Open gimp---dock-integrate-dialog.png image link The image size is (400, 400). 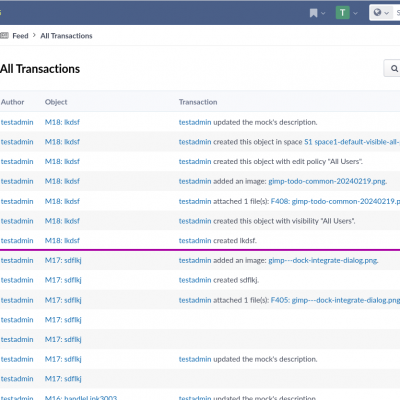click(323, 260)
